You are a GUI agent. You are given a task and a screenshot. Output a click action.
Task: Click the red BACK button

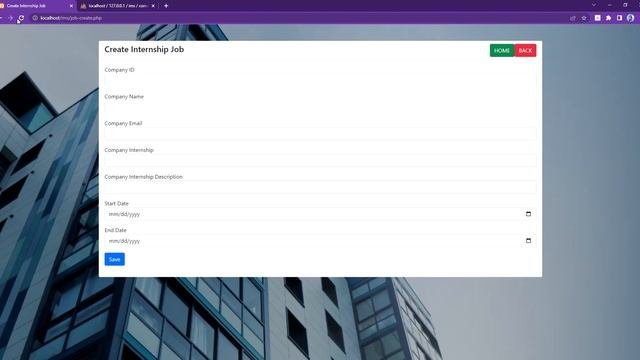coord(525,51)
